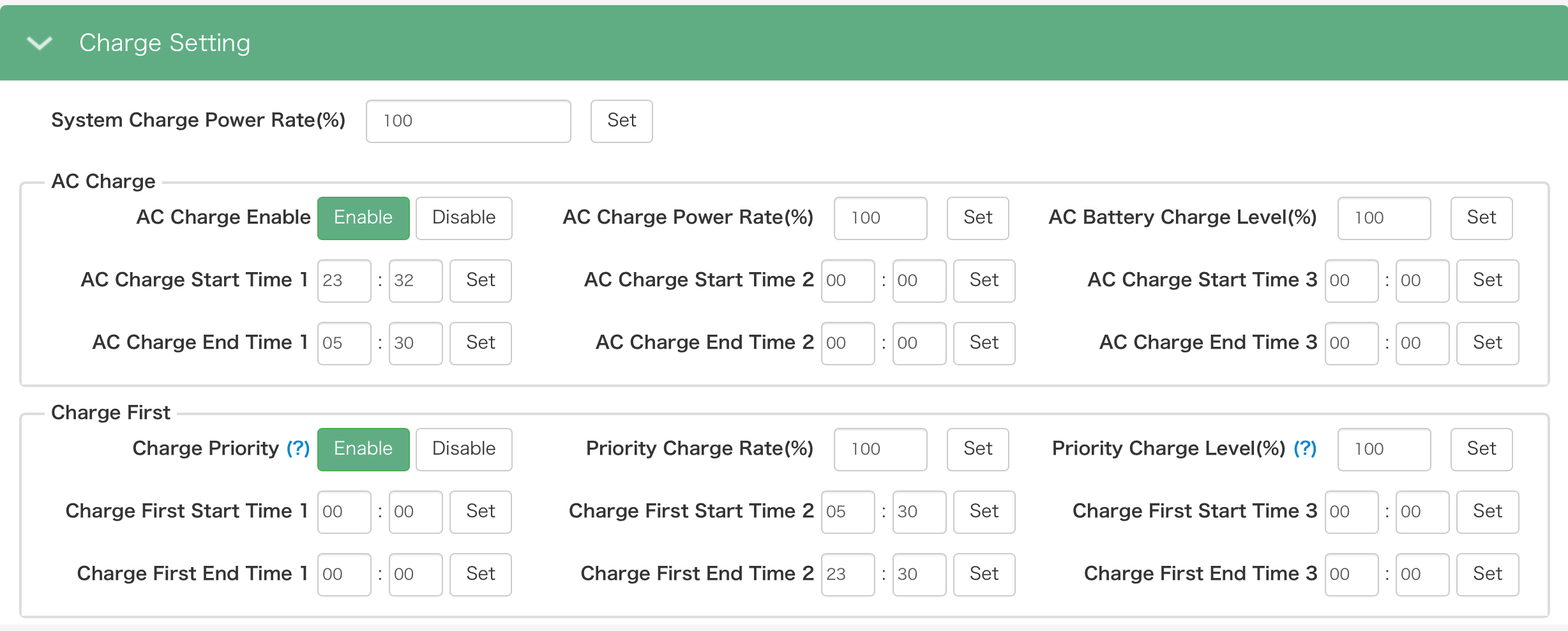1568x631 pixels.
Task: Click Charge First End Time 2 hour field
Action: 848,574
